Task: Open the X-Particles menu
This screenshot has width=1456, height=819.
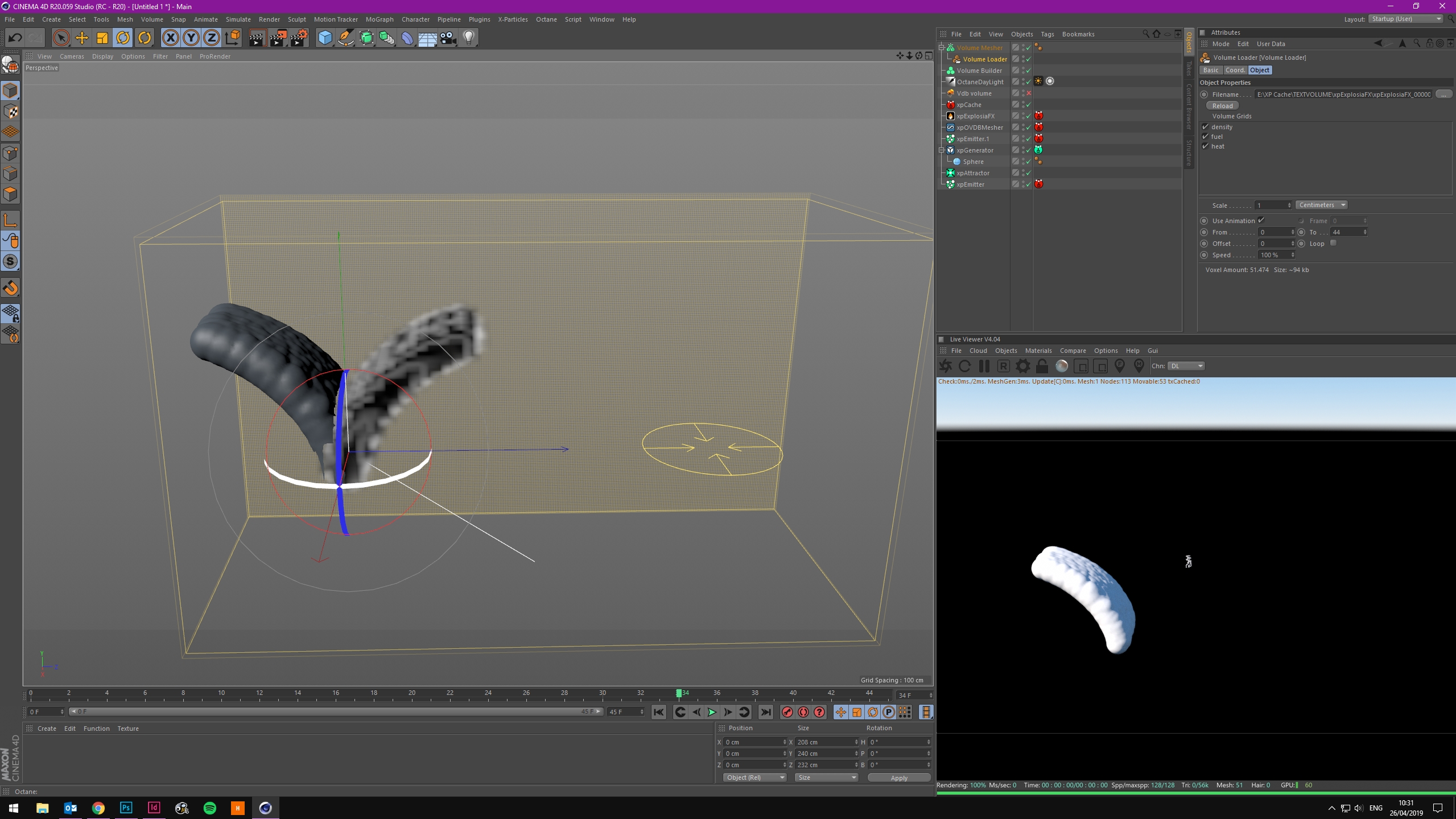Action: (512, 19)
